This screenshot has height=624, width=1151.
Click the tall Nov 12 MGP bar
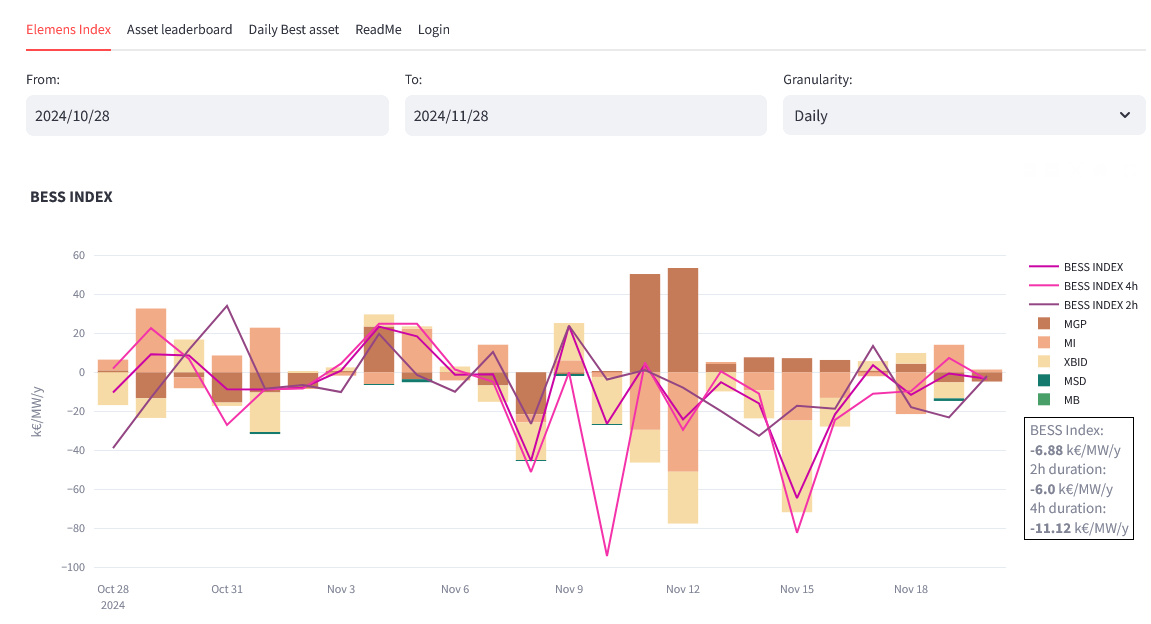click(x=683, y=320)
